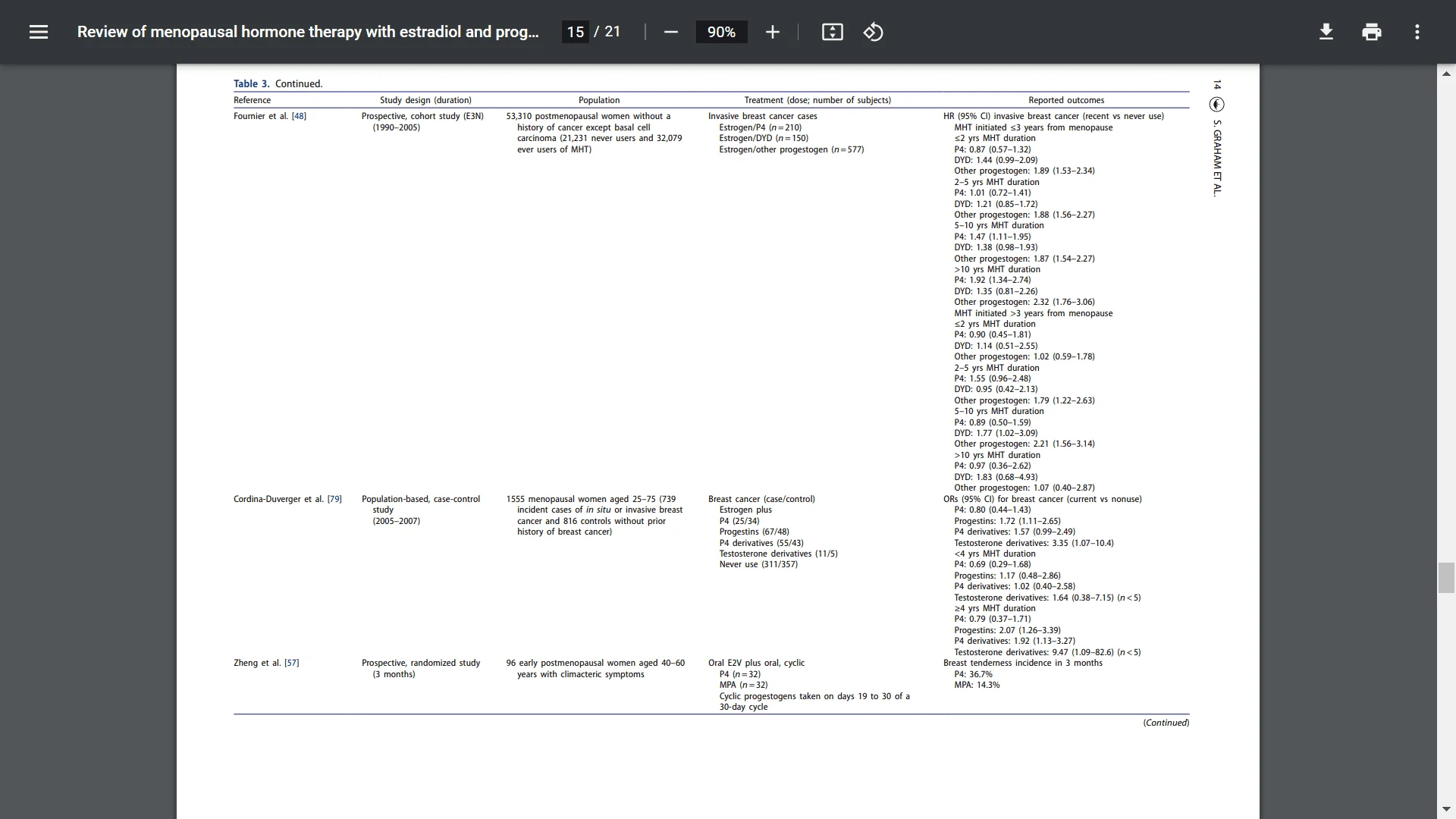Click 'Testosterone derivatives (11/5)' treatment line
The height and width of the screenshot is (819, 1456).
tap(778, 554)
